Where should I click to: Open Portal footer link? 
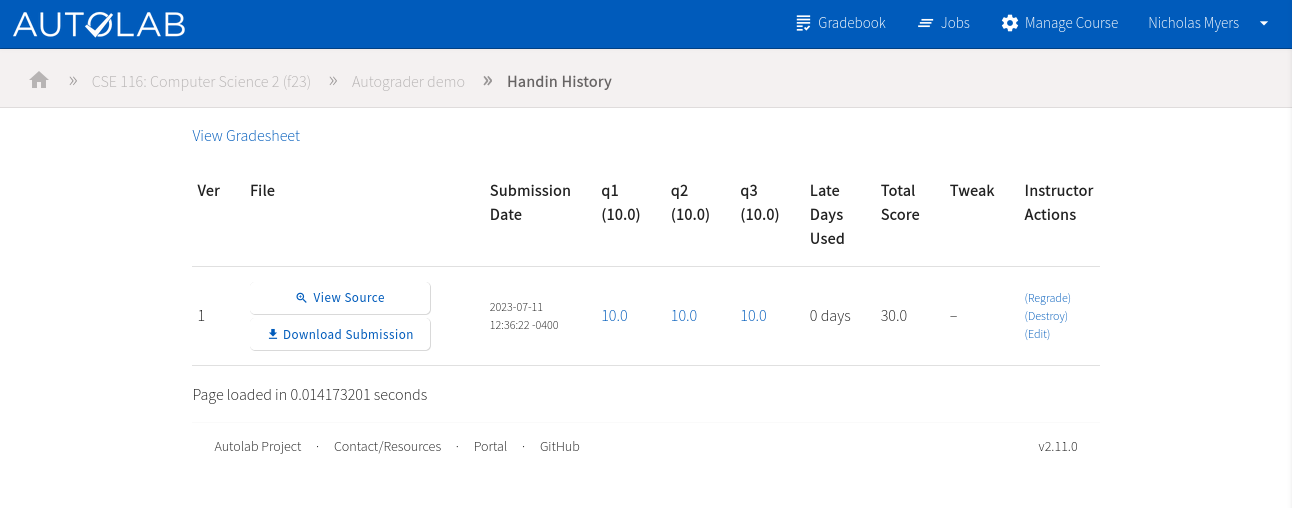coord(490,446)
